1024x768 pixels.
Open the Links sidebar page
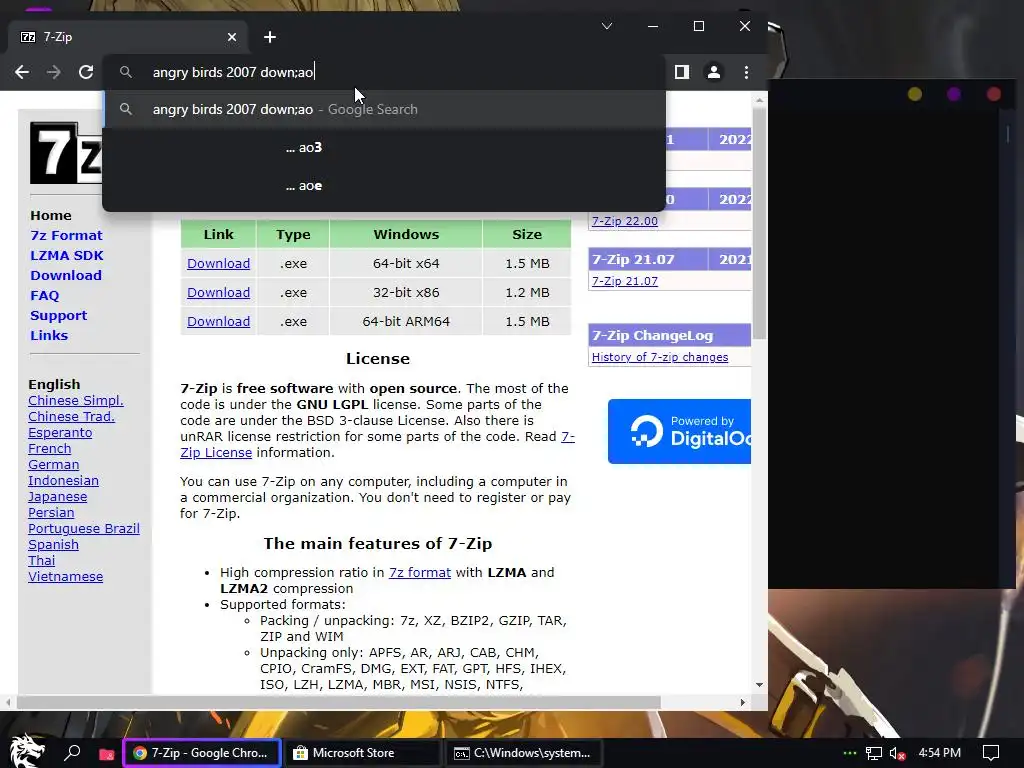click(49, 335)
